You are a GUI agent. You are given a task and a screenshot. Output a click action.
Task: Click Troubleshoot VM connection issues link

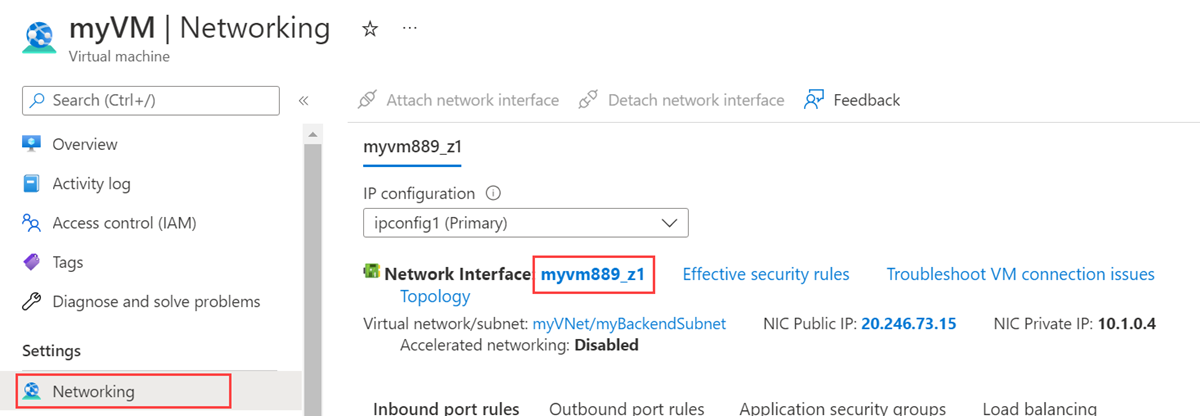pyautogui.click(x=1020, y=274)
